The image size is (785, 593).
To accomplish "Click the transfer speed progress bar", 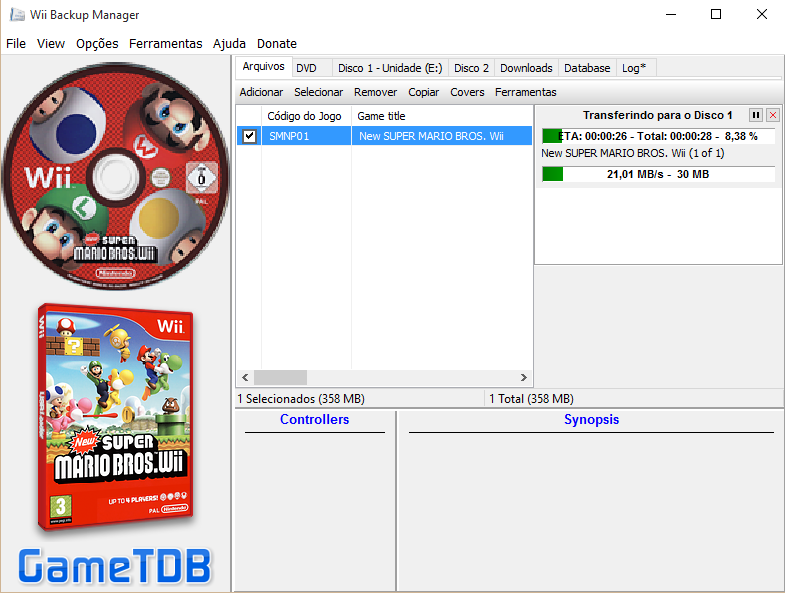I will [658, 174].
